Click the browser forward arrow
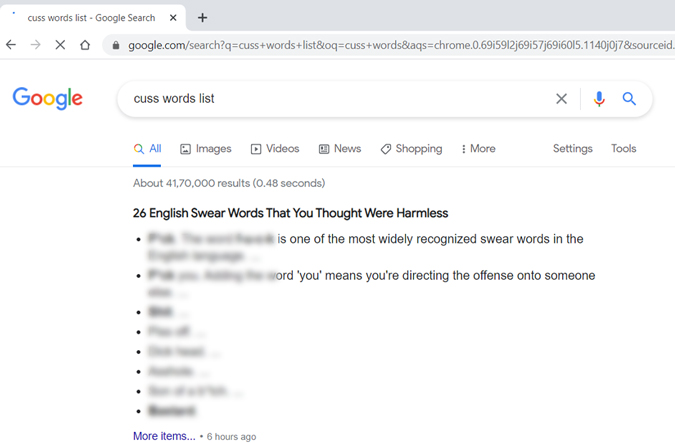Viewport: 675px width, 443px height. tap(36, 45)
